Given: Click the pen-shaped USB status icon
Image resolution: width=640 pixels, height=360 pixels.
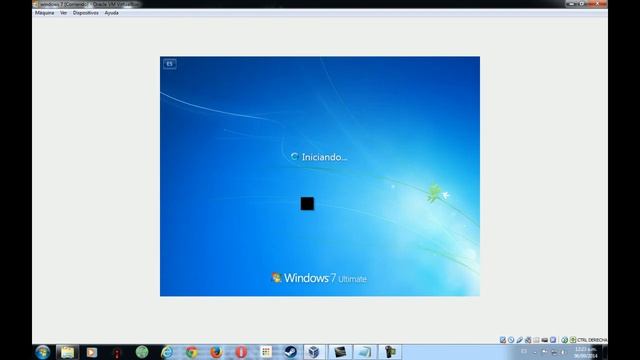Looking at the screenshot, I should (x=520, y=340).
